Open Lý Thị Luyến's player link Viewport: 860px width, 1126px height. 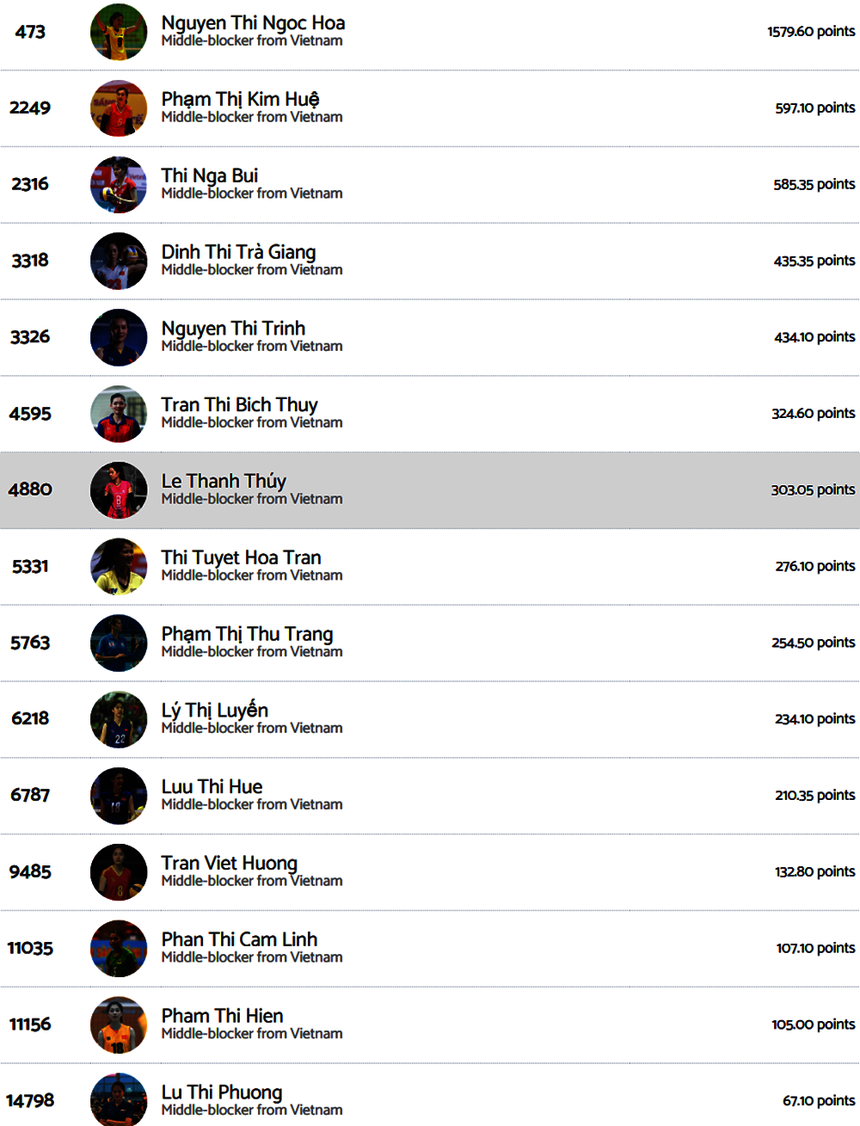pos(214,710)
